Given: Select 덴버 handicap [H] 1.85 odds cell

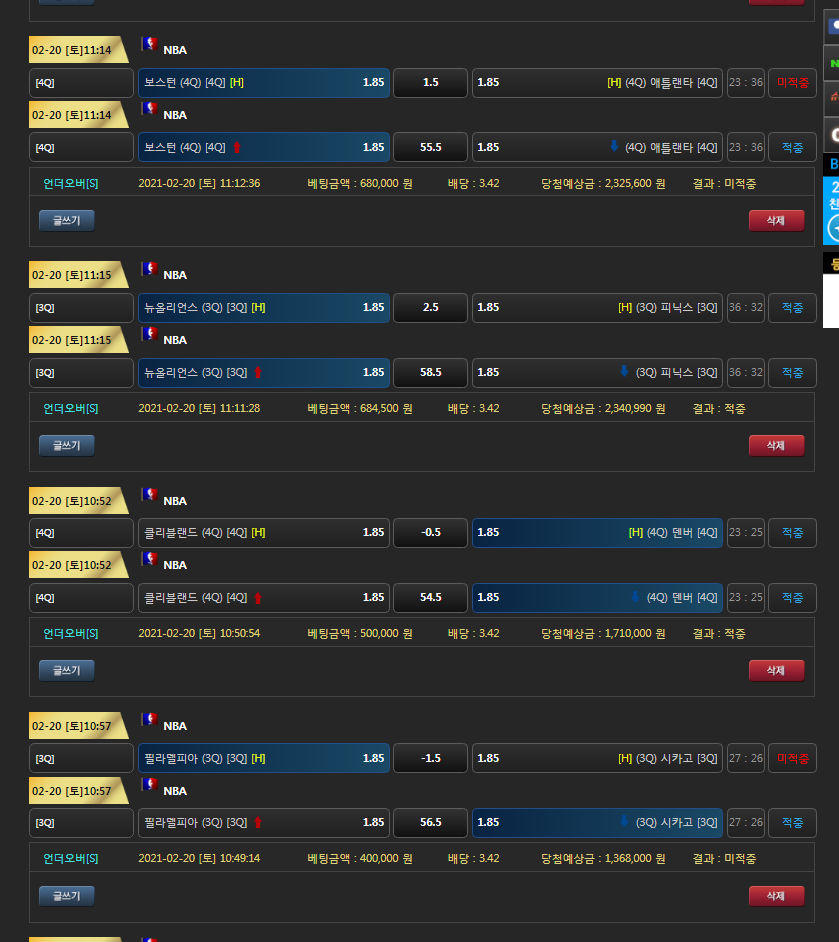Looking at the screenshot, I should (x=597, y=533).
